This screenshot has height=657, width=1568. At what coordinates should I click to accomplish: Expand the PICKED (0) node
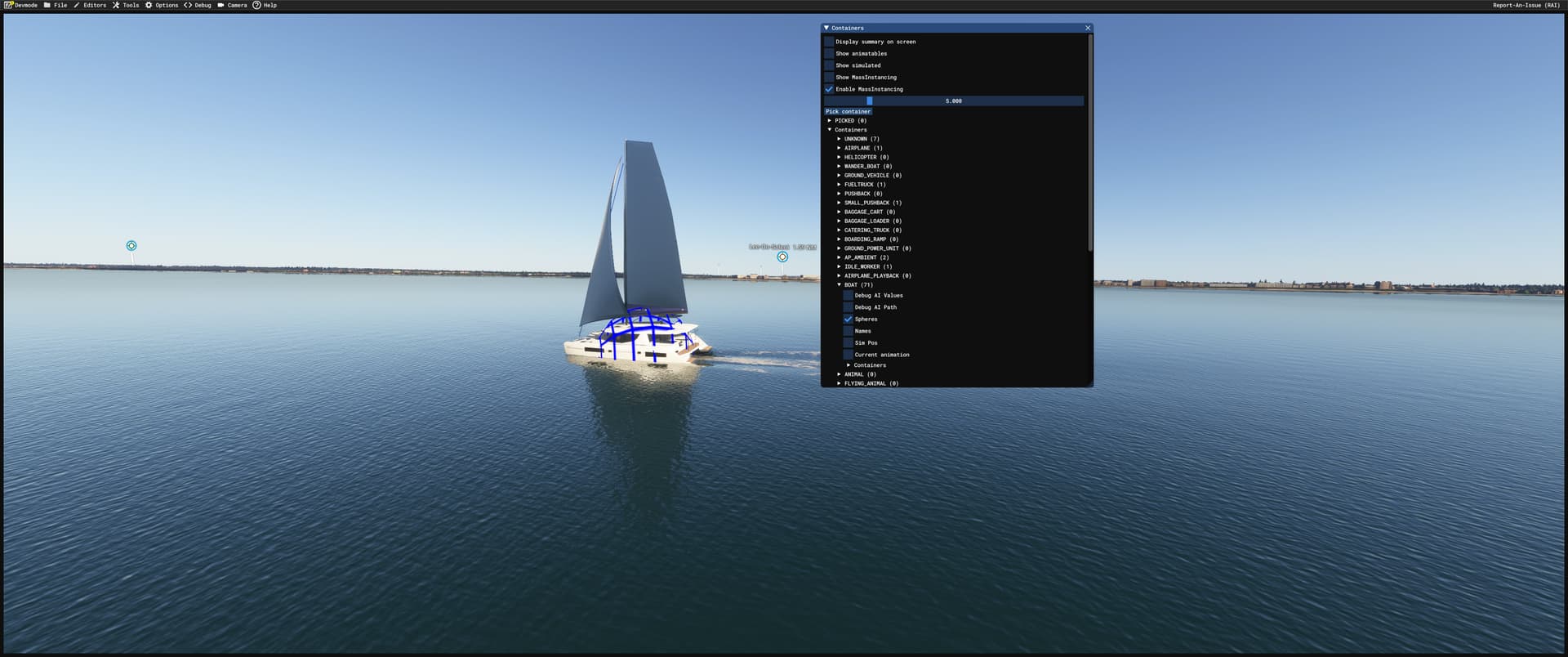click(830, 120)
